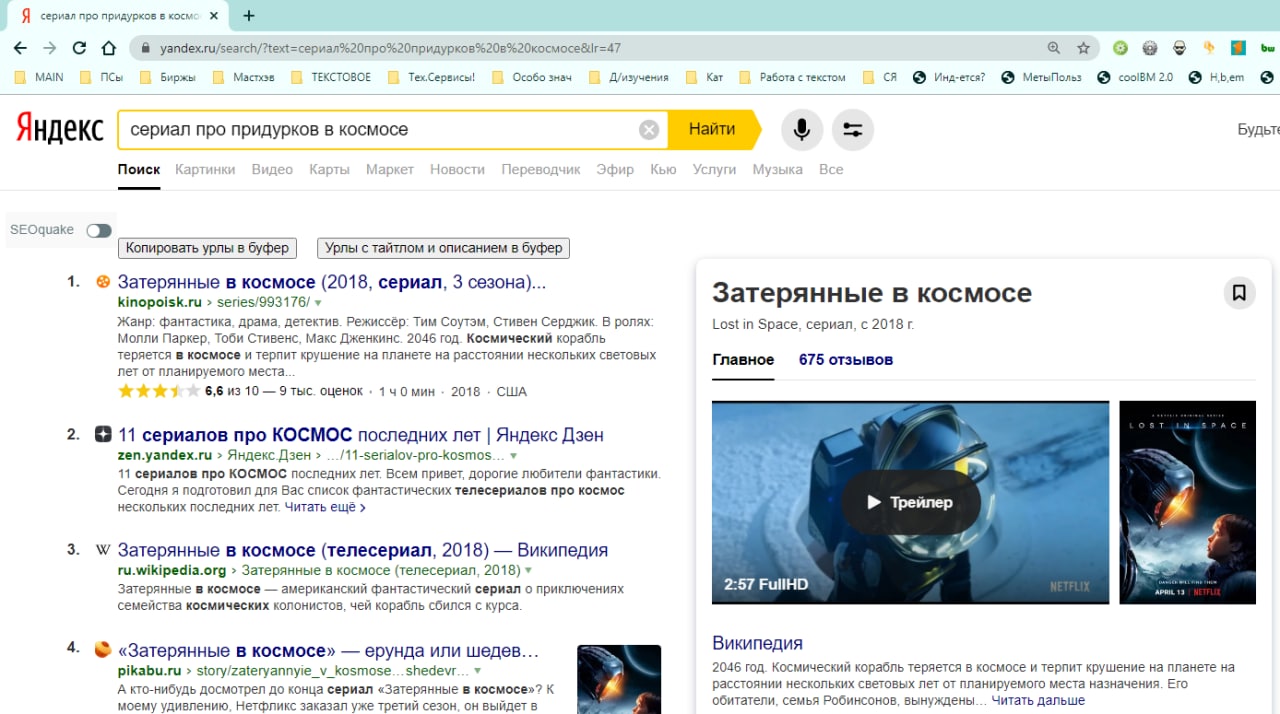The height and width of the screenshot is (714, 1280).
Task: Open the Инд-ется? bookmark
Action: [x=949, y=77]
